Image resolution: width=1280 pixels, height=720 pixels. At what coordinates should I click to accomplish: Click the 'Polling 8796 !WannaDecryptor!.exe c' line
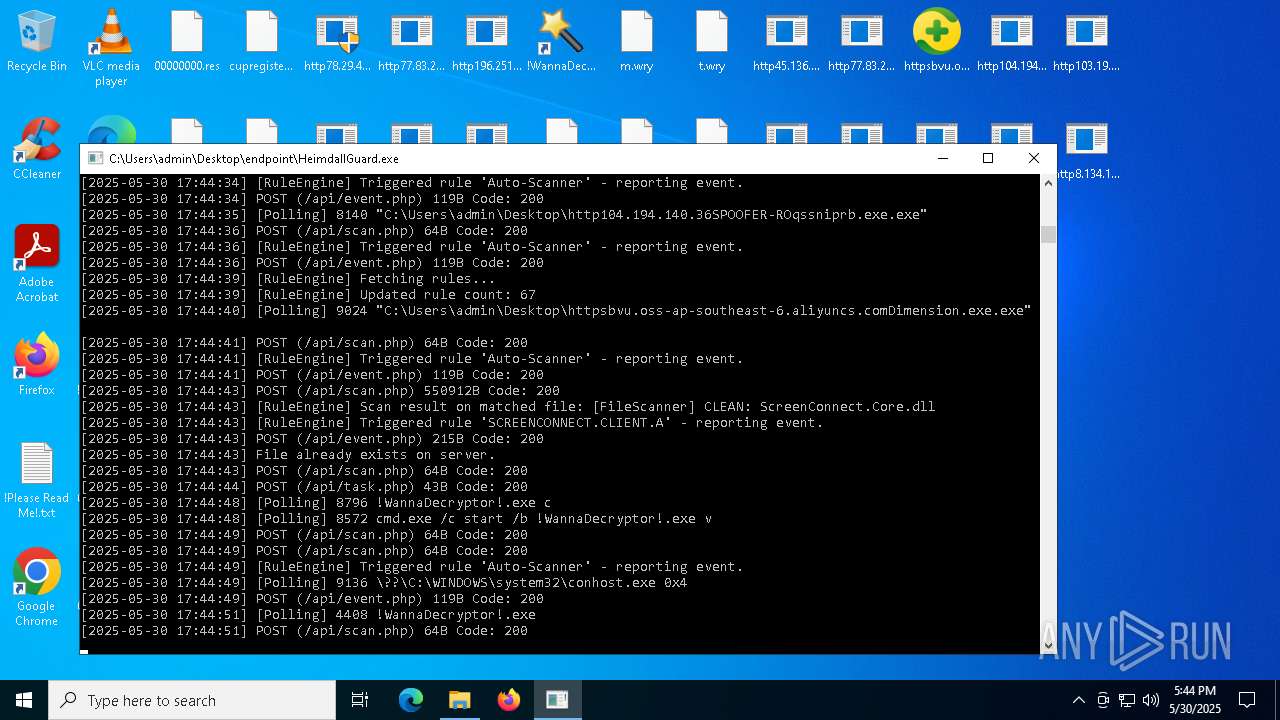point(316,503)
